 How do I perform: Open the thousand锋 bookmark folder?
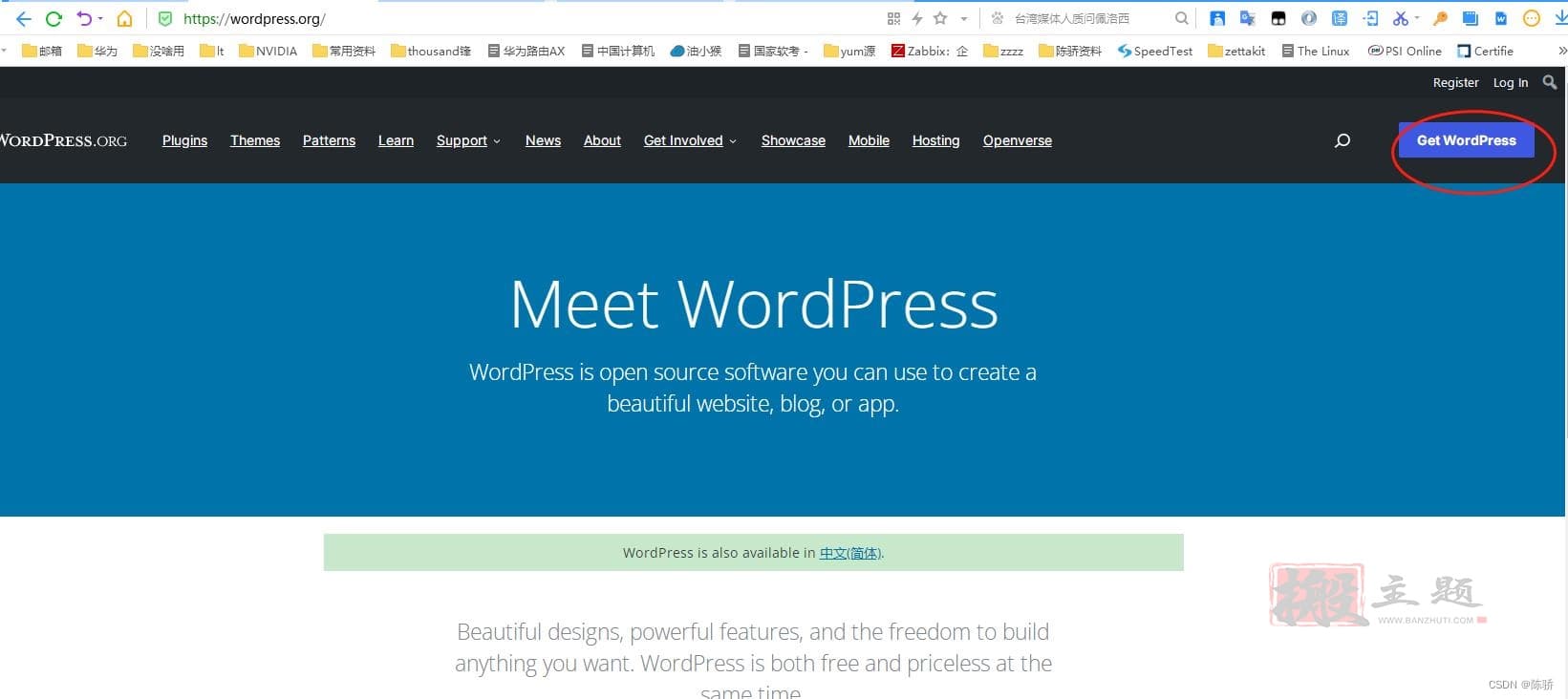[x=431, y=51]
